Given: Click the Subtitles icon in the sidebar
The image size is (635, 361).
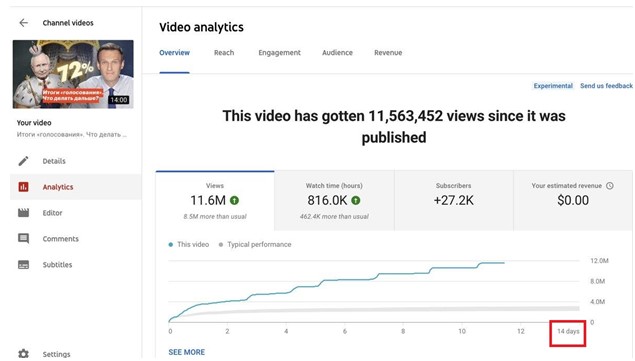Looking at the screenshot, I should [23, 265].
